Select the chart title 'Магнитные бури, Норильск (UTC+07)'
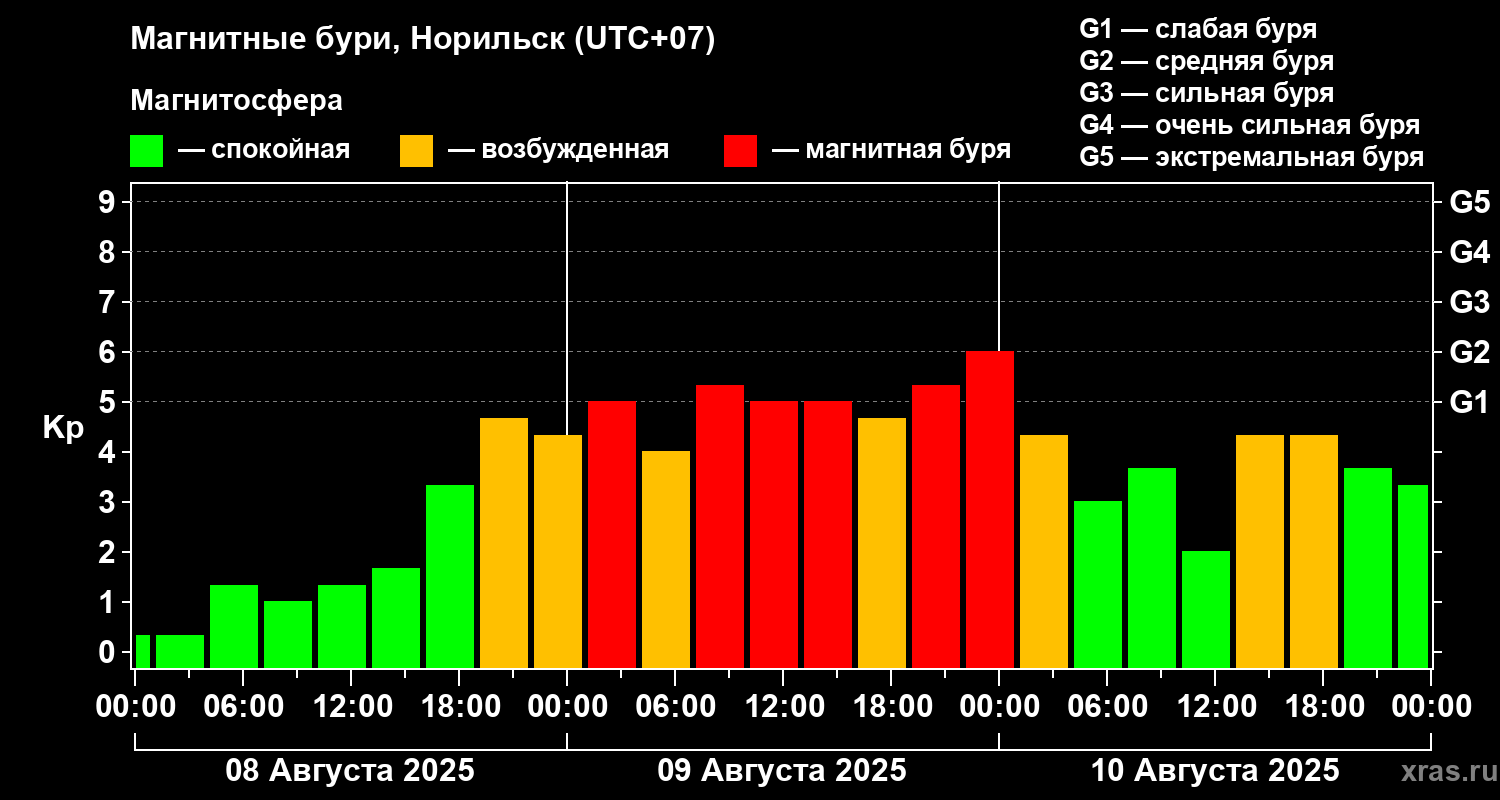This screenshot has height=800, width=1500. click(x=423, y=41)
